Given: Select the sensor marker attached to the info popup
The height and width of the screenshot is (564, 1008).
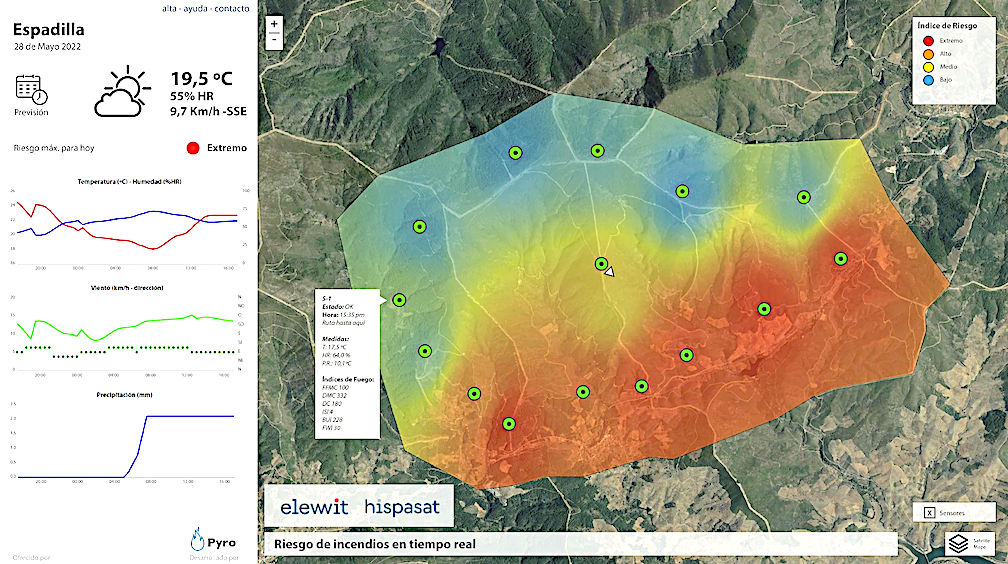Looking at the screenshot, I should (399, 299).
